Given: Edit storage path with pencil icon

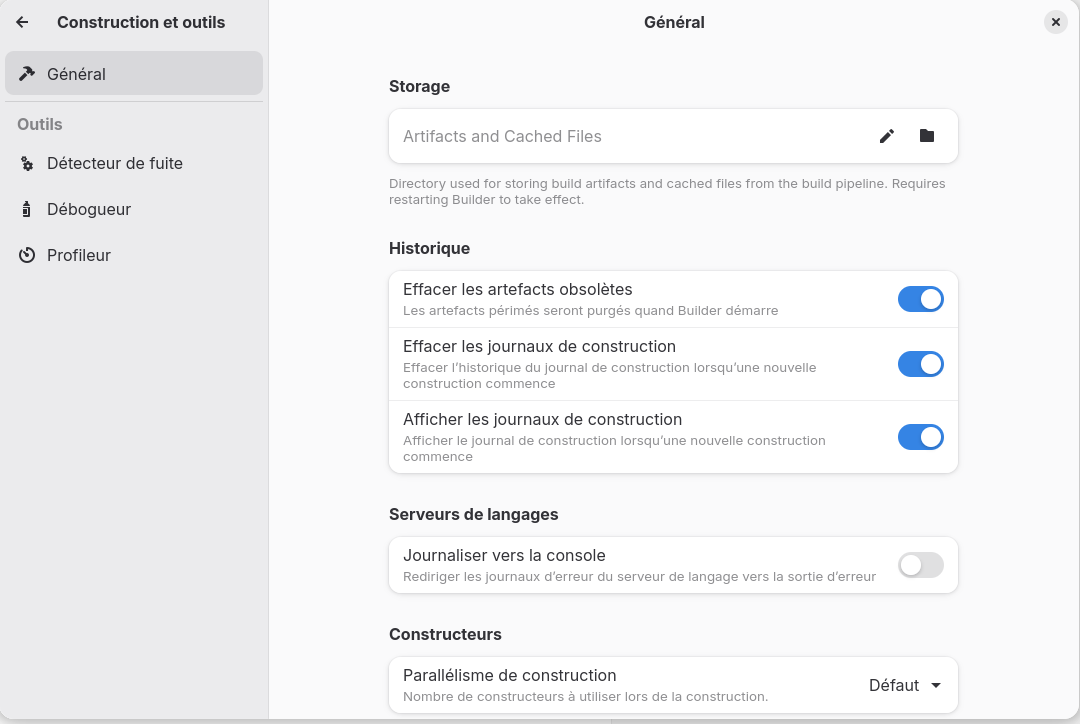Looking at the screenshot, I should [887, 136].
